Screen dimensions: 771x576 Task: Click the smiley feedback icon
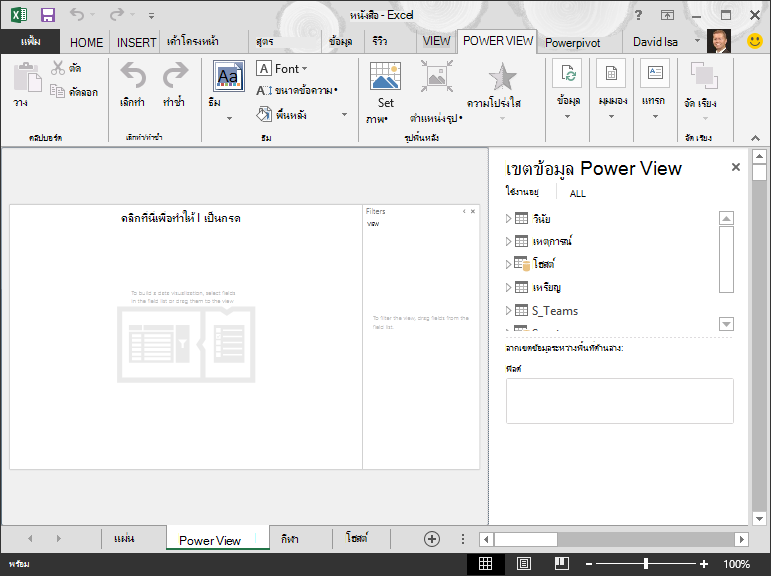click(754, 41)
